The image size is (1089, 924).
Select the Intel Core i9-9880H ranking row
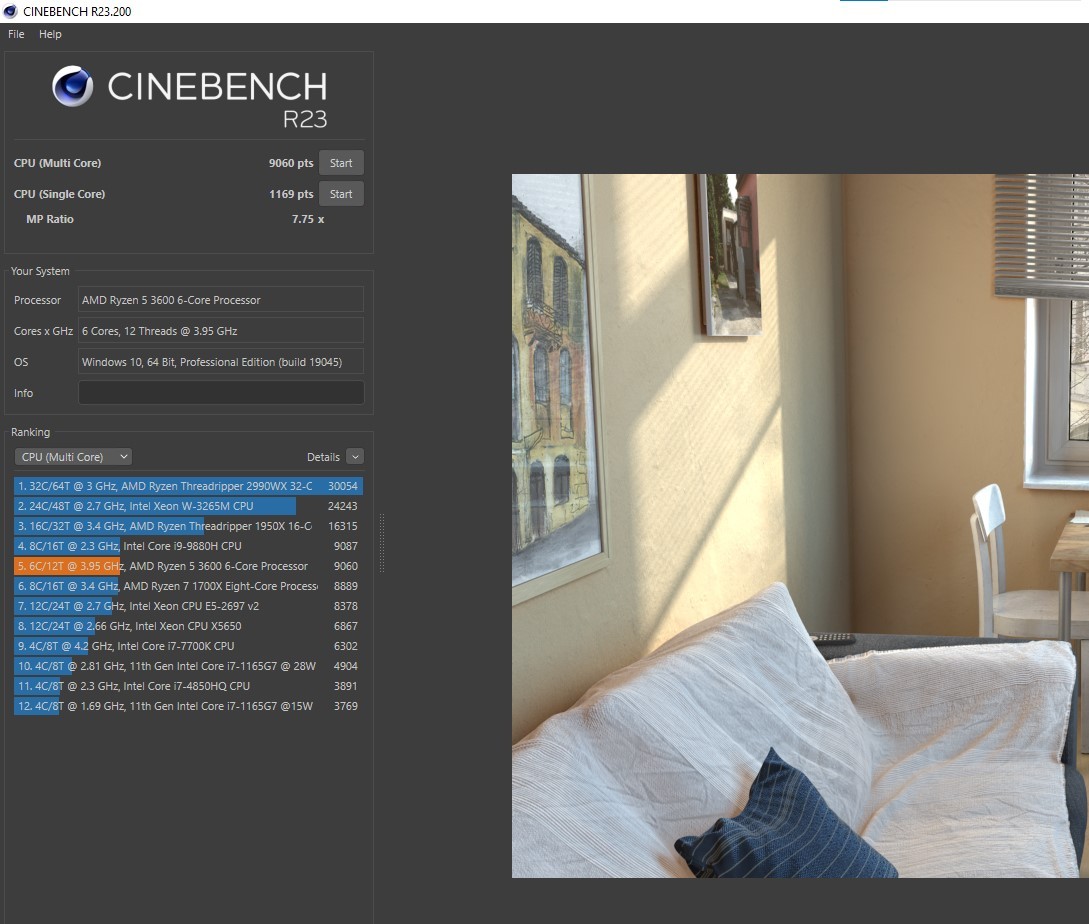pos(188,546)
